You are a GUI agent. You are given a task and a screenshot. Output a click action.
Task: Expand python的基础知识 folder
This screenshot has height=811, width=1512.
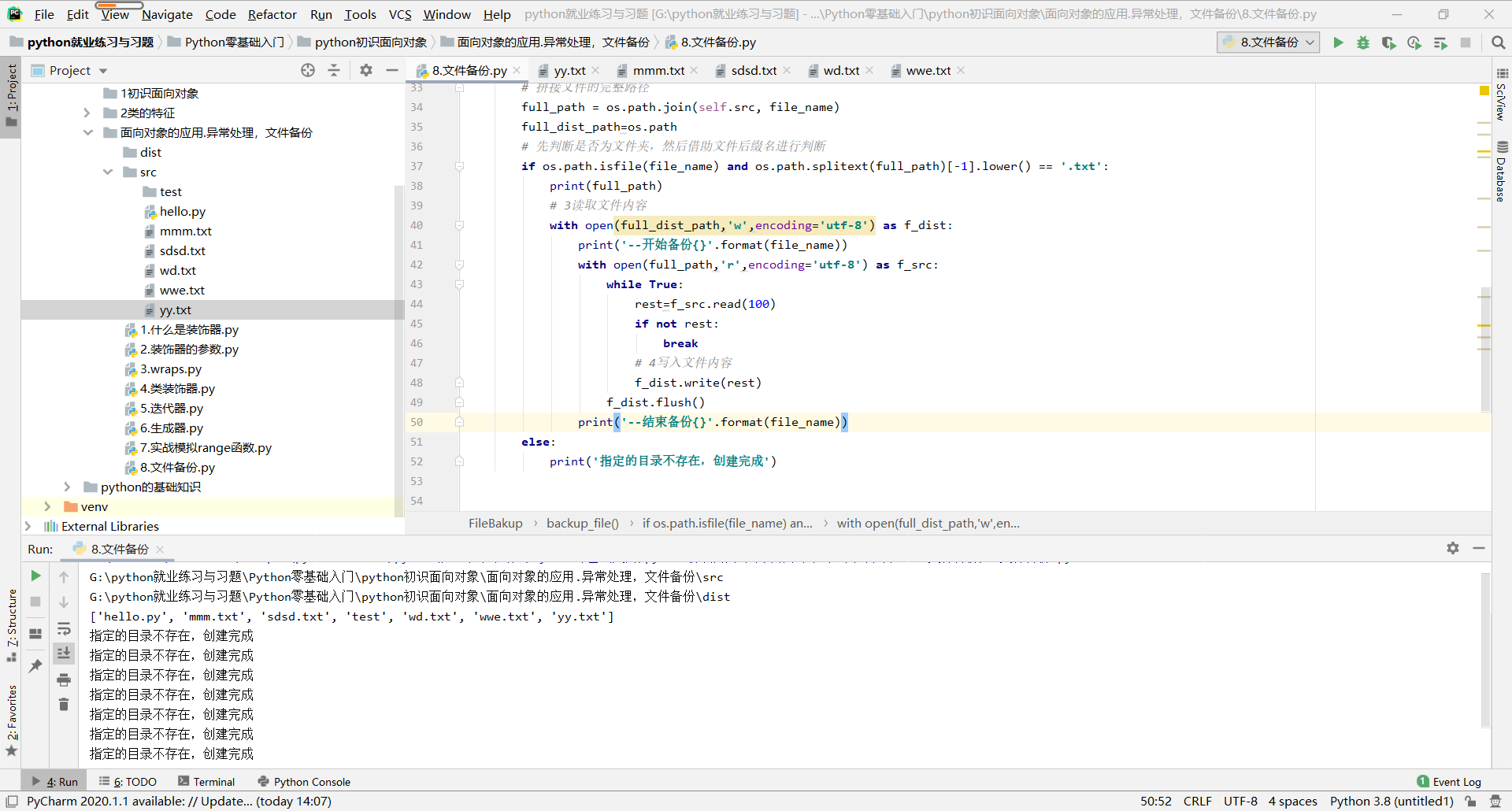click(68, 487)
